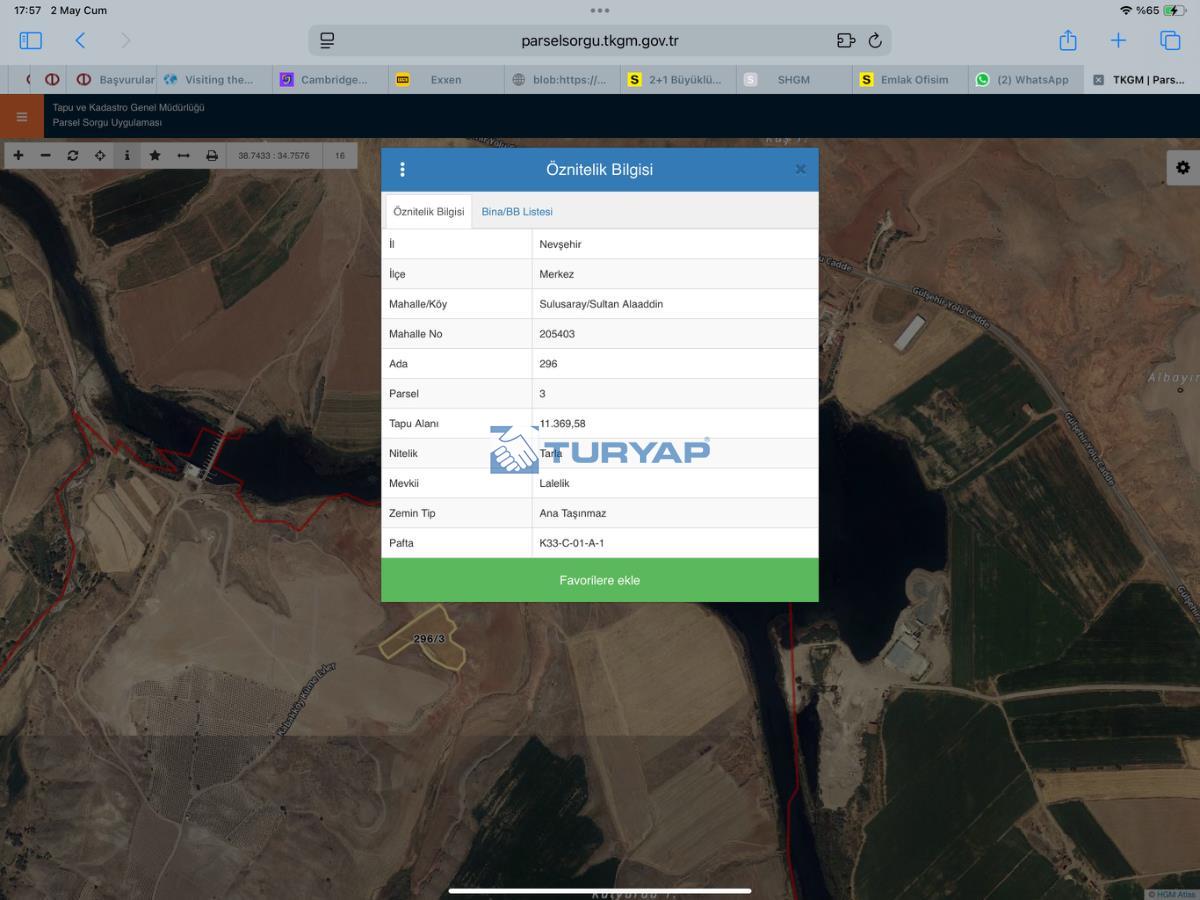
Task: Show the Safari sidebar
Action: point(31,41)
